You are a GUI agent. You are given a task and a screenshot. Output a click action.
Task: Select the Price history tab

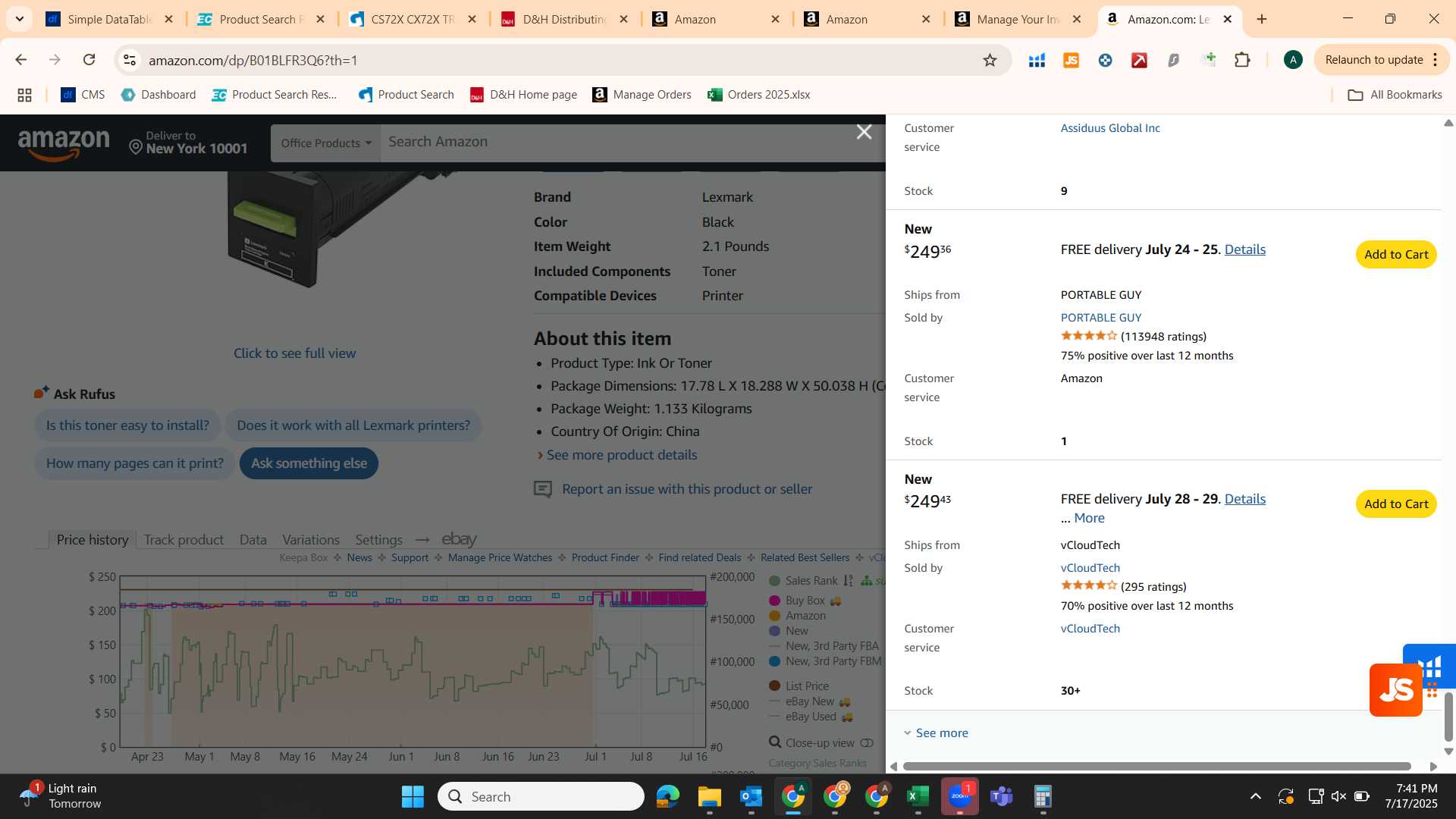click(x=93, y=540)
